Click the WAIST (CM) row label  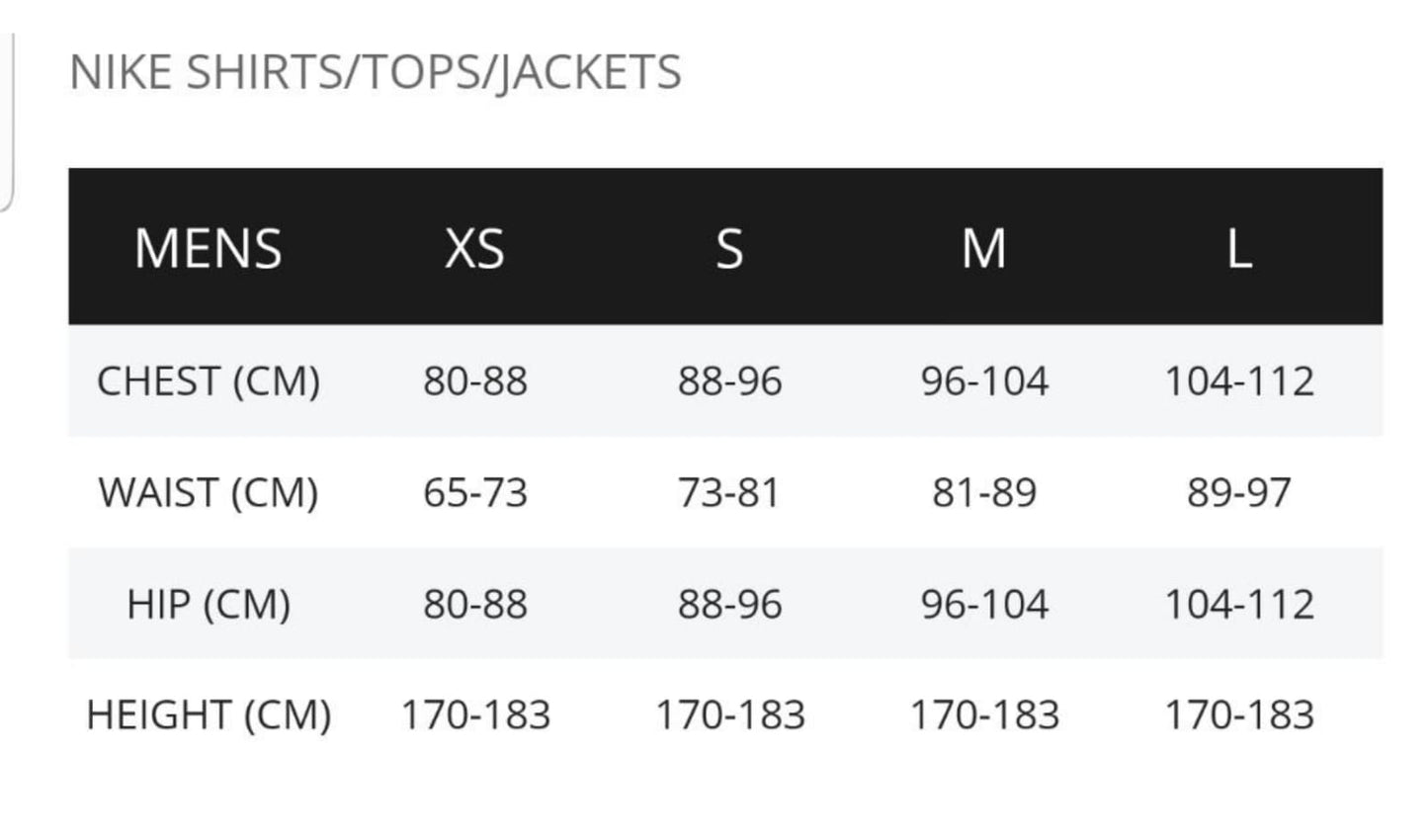[209, 492]
